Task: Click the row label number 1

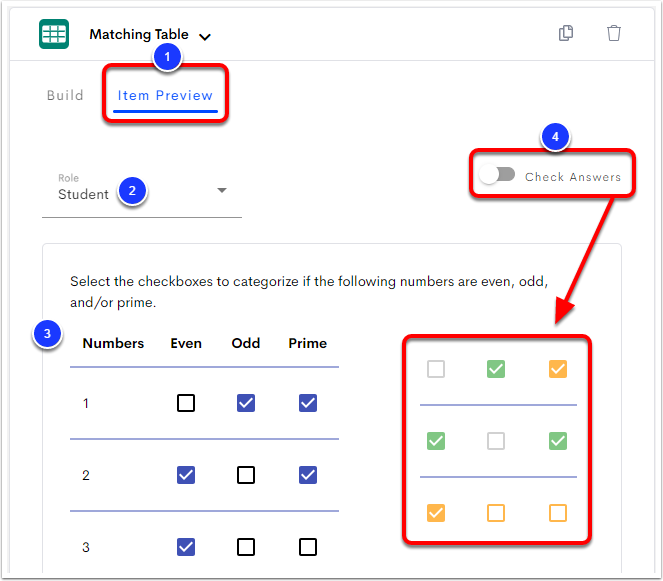Action: click(x=86, y=403)
